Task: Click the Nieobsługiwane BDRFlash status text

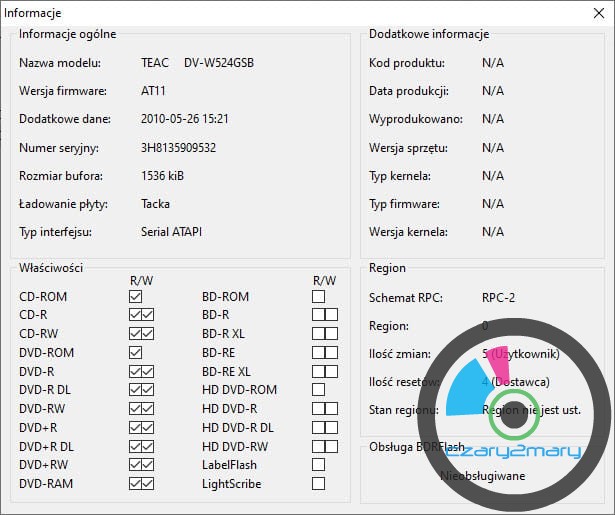Action: [483, 476]
